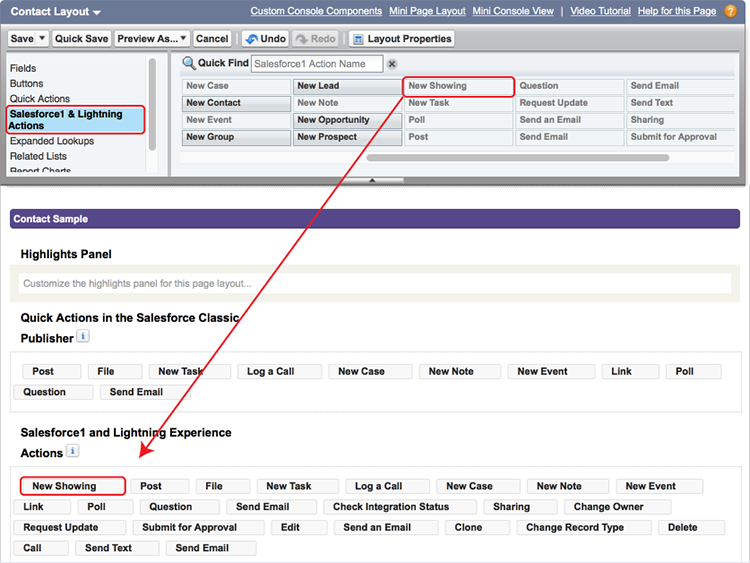Open Layout Properties
This screenshot has width=750, height=563.
coord(402,39)
